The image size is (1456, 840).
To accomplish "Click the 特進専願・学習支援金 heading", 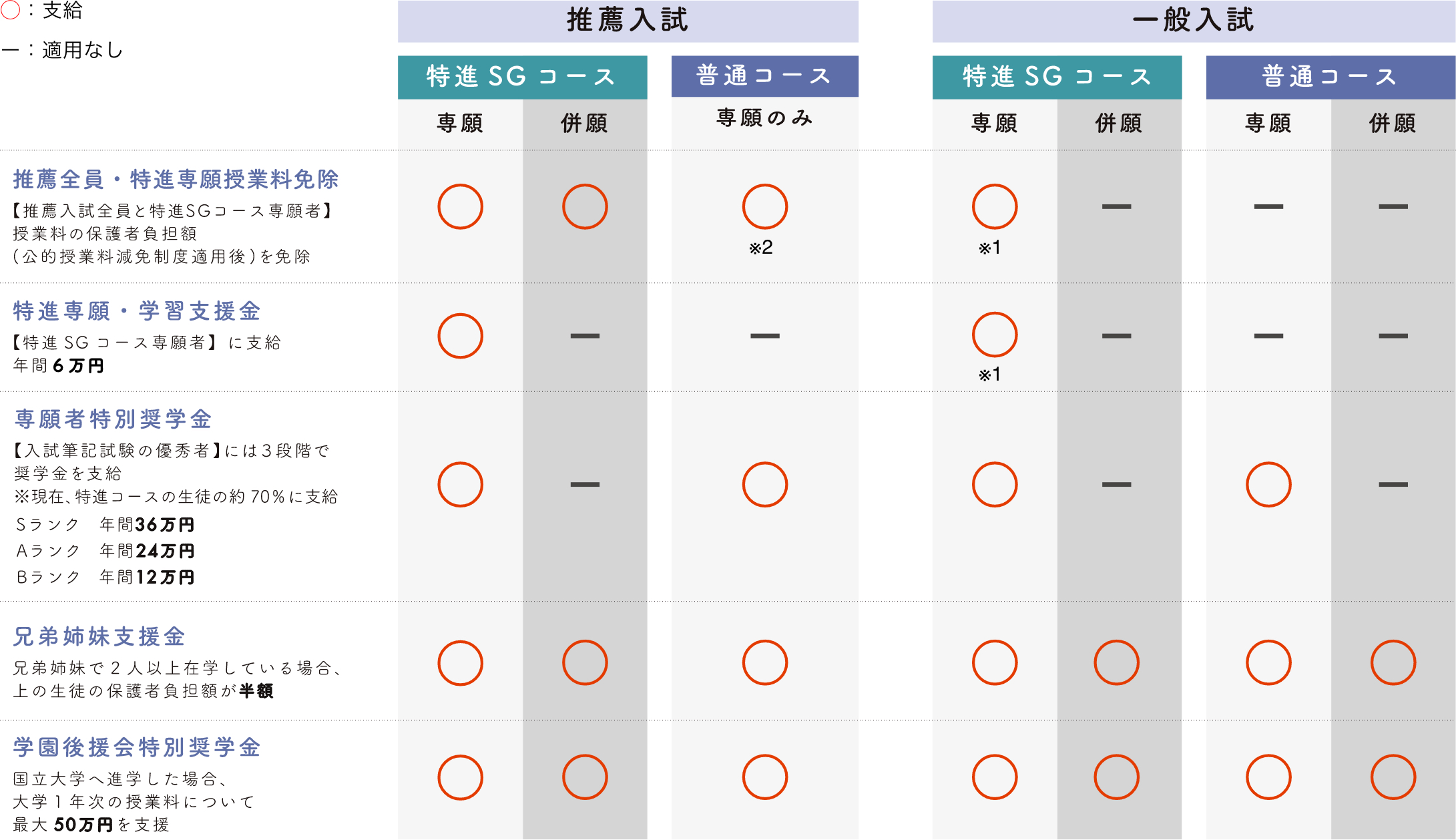I will 137,310.
